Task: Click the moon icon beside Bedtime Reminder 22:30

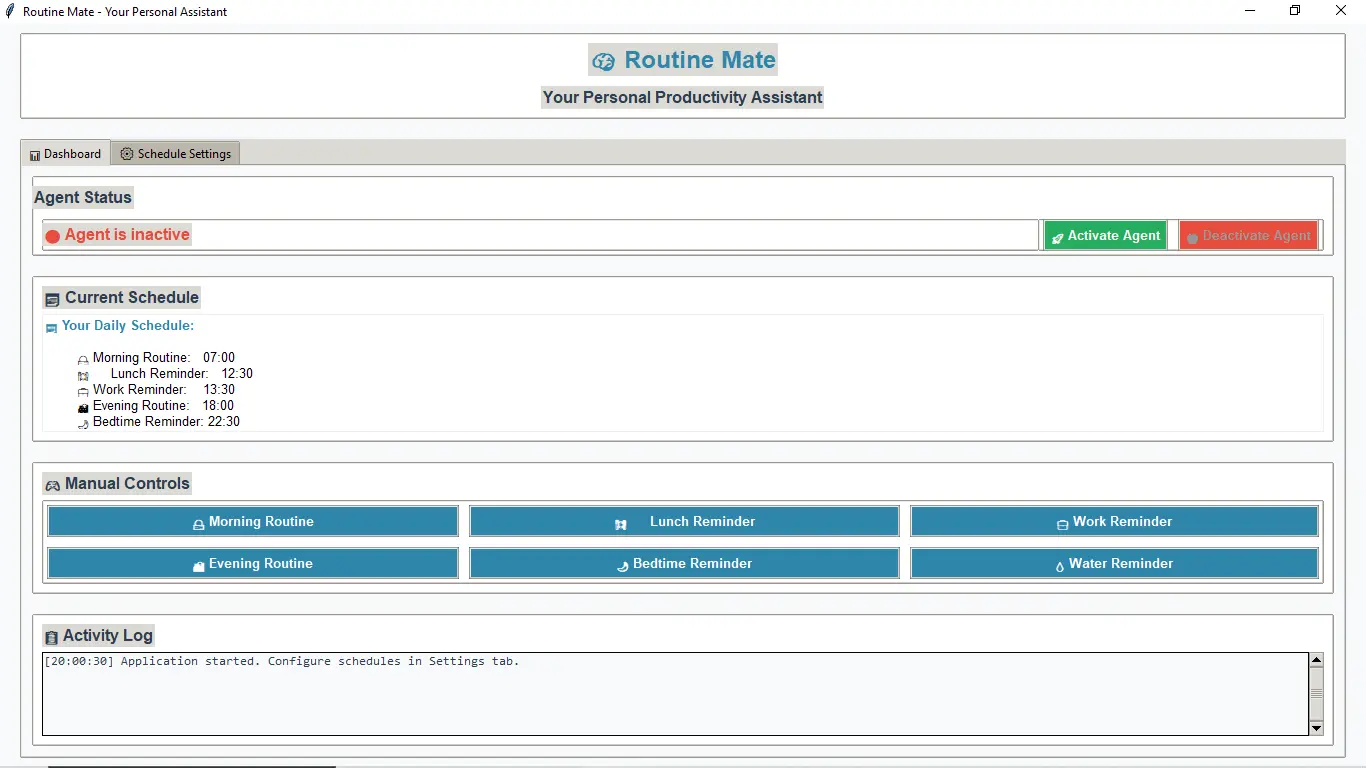Action: tap(83, 423)
